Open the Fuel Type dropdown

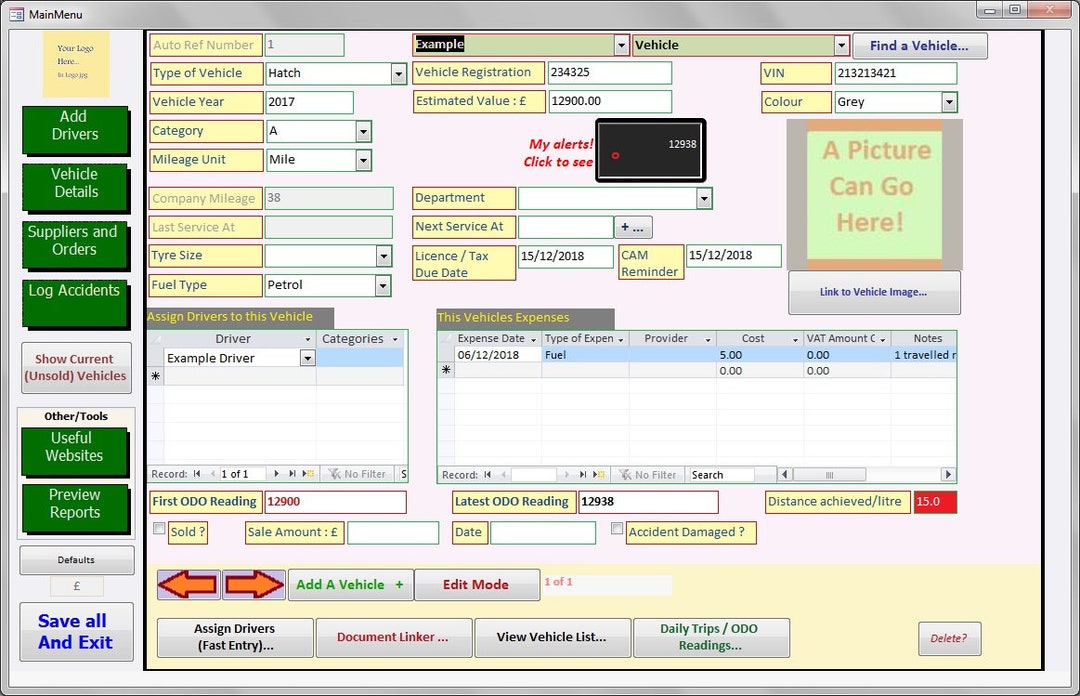tap(381, 285)
